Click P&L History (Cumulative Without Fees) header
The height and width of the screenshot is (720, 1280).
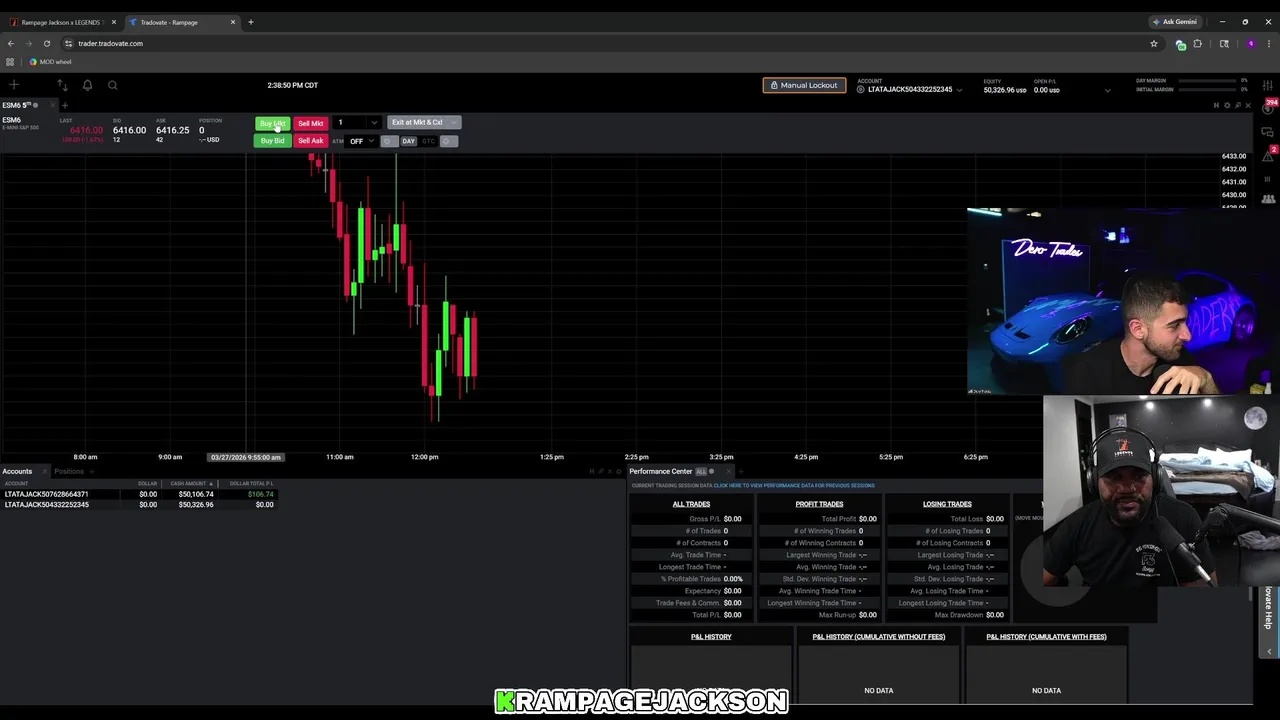(x=878, y=637)
